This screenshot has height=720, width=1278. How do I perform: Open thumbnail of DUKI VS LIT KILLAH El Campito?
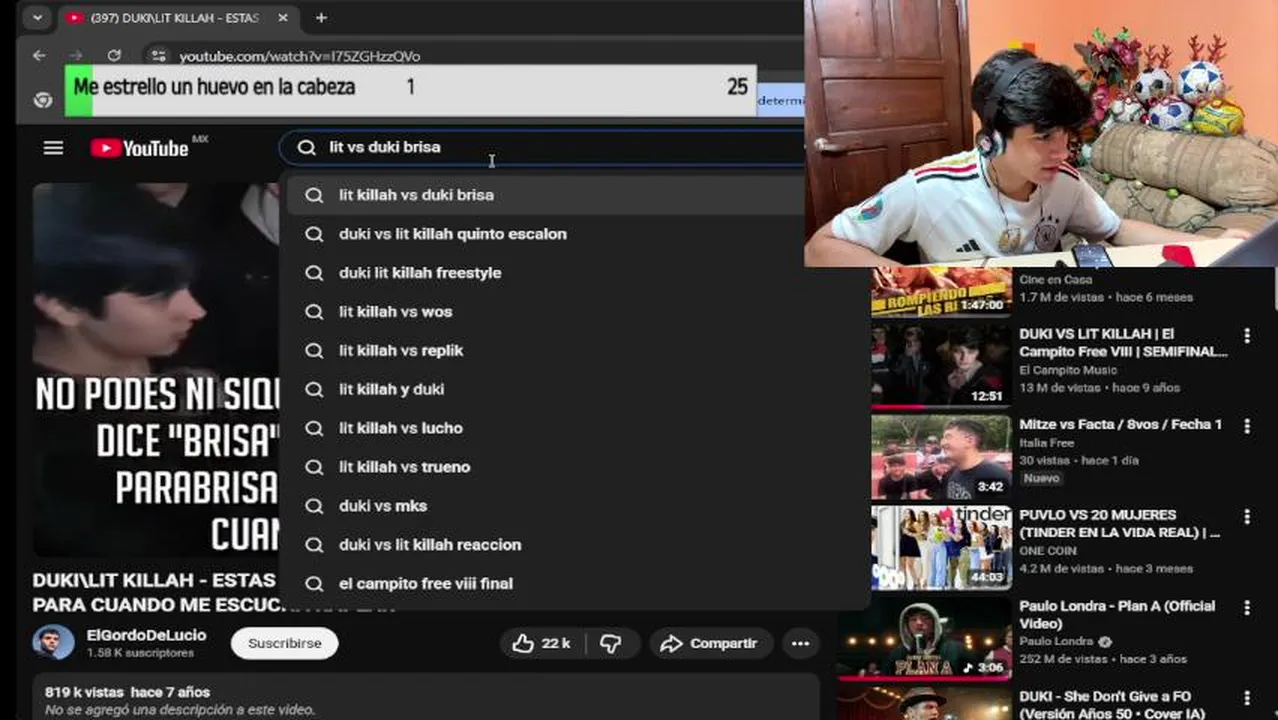pyautogui.click(x=940, y=365)
